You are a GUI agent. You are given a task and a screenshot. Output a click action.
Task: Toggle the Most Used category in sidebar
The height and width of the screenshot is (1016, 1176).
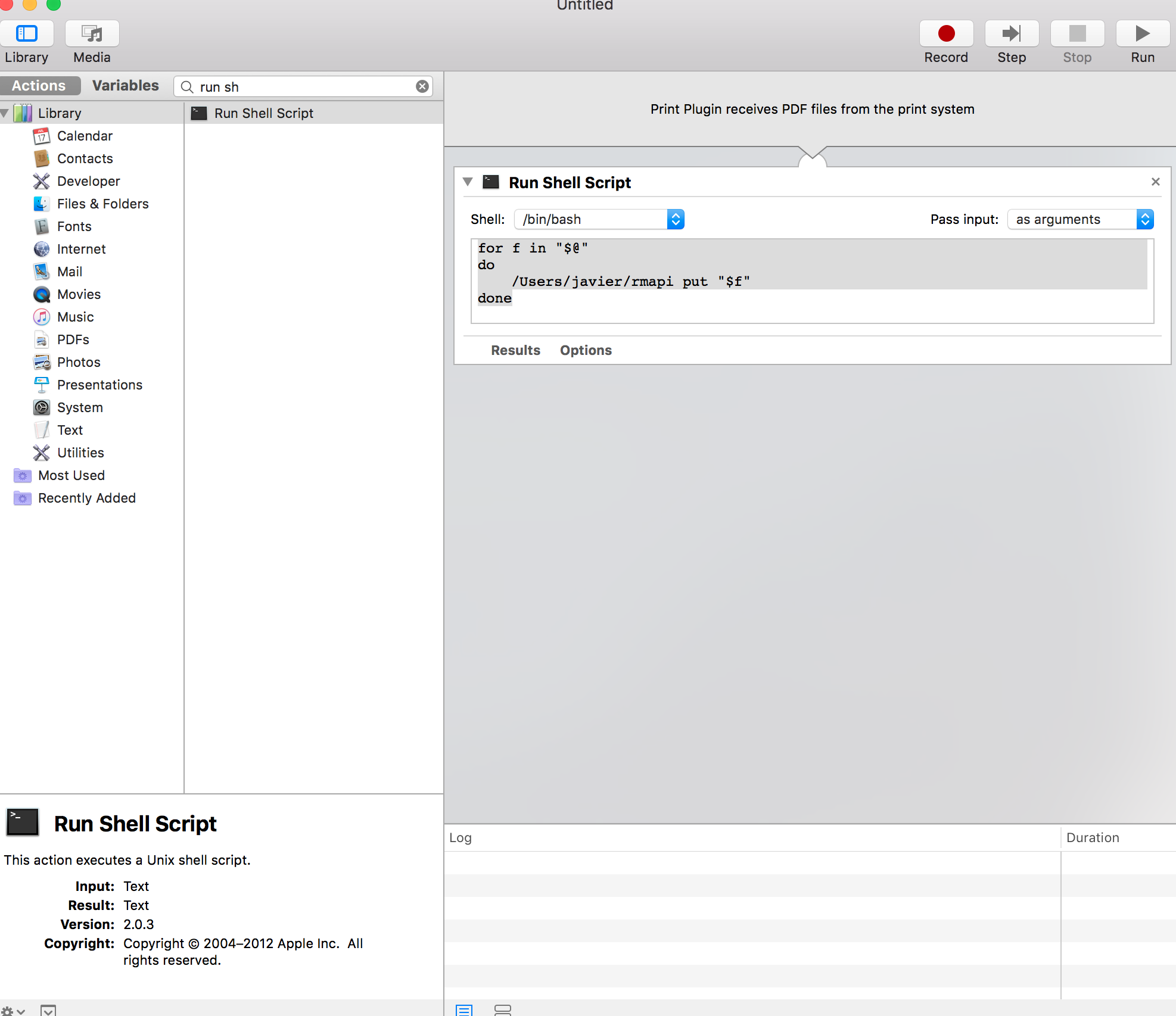[x=70, y=475]
